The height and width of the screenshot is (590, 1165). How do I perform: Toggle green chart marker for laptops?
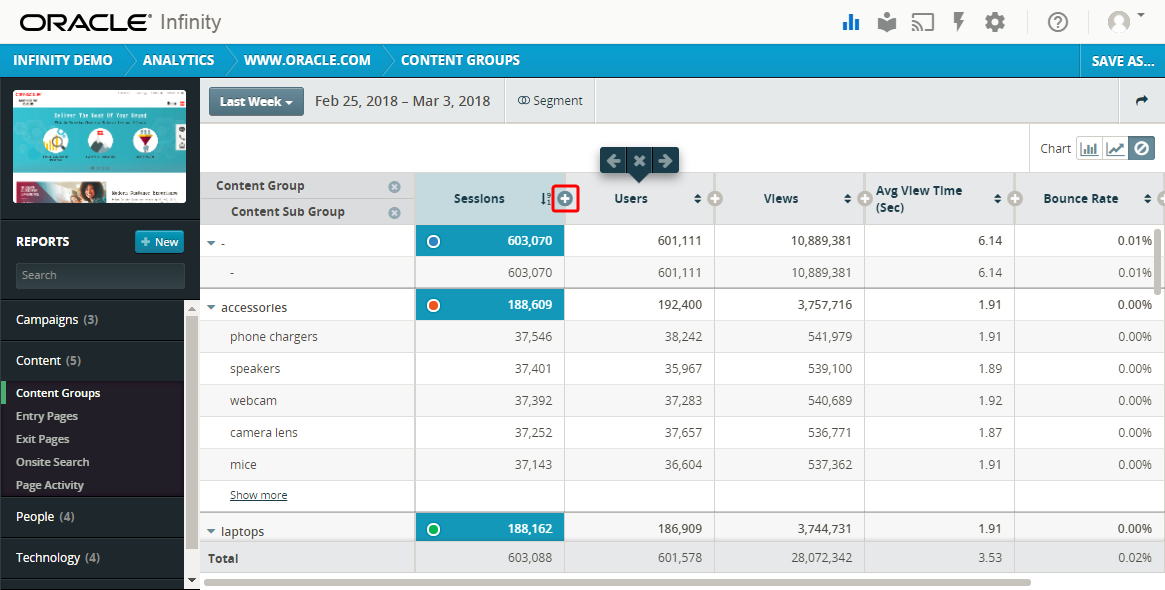[434, 529]
